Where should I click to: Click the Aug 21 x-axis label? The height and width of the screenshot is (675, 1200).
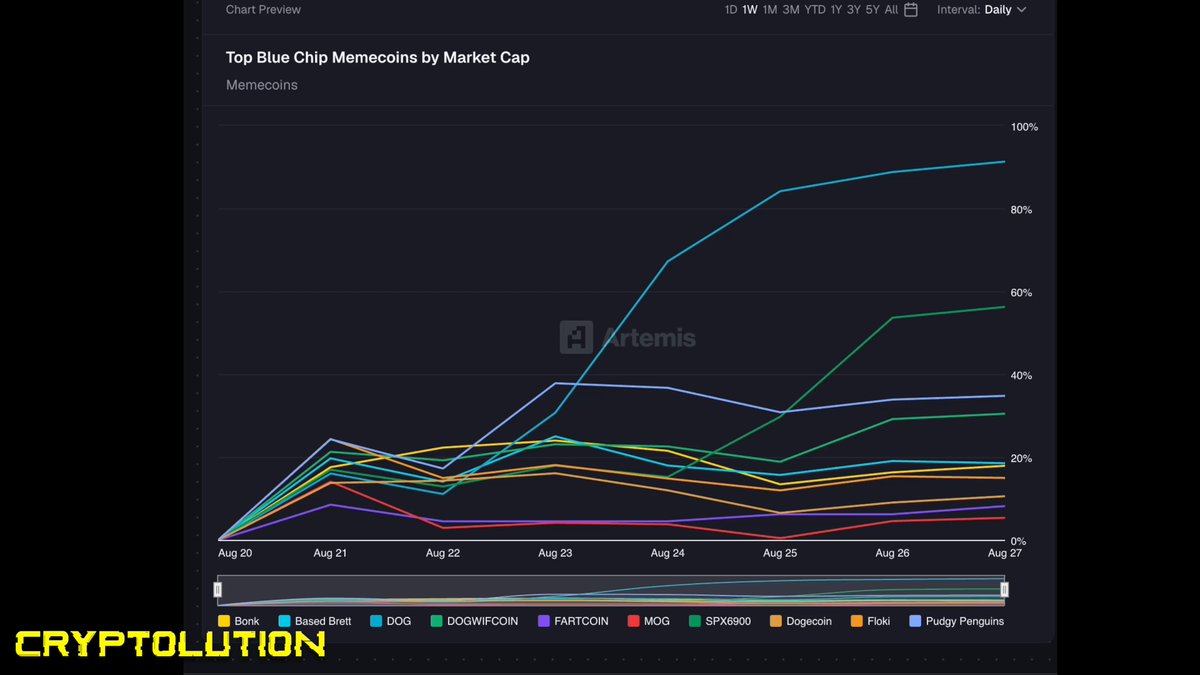click(330, 552)
